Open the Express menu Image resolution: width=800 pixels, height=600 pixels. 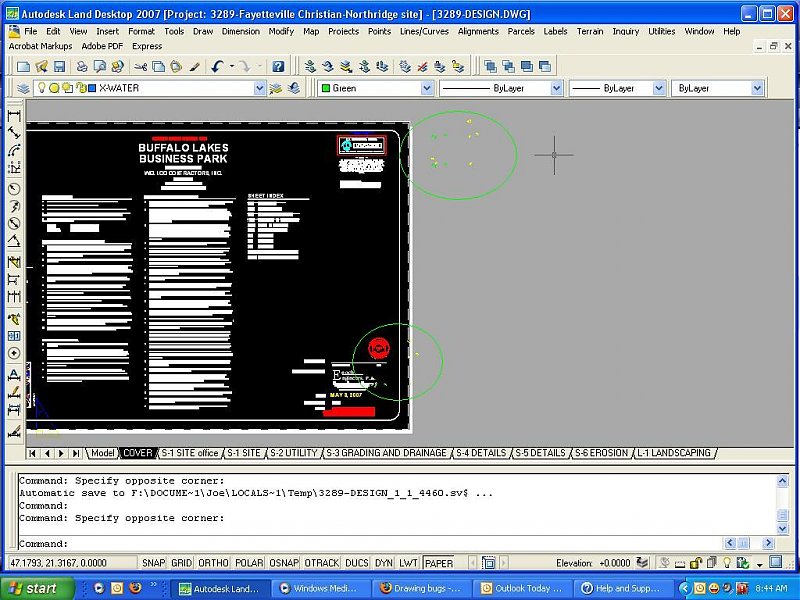coord(147,46)
